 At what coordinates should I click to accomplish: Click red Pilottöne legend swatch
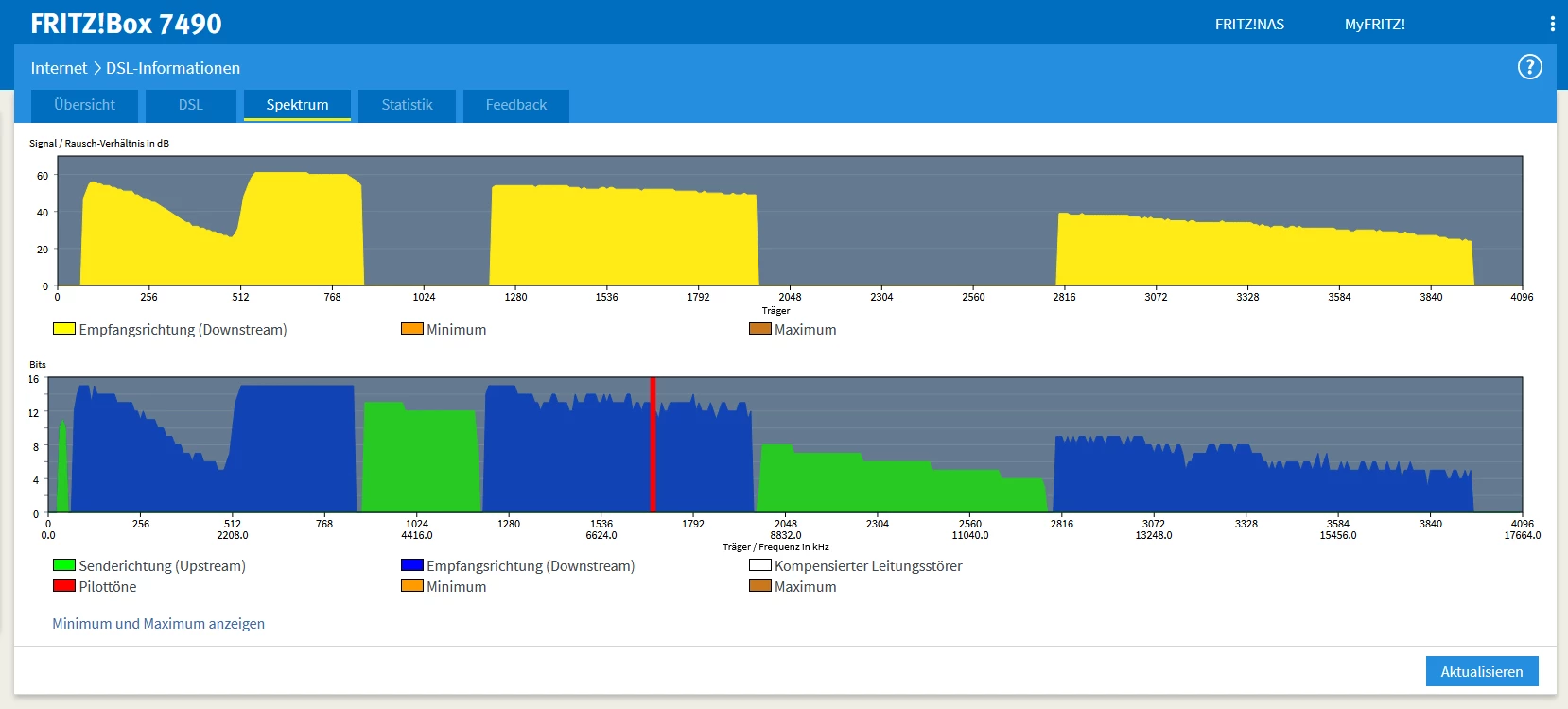(x=64, y=586)
